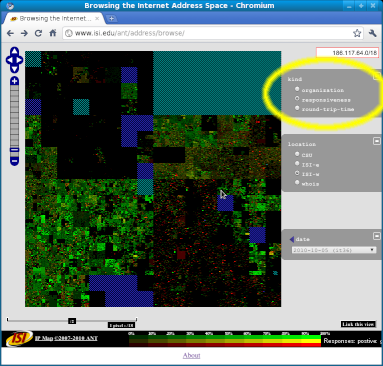
Task: Click the globe icon in the address bar
Action: (x=69, y=33)
